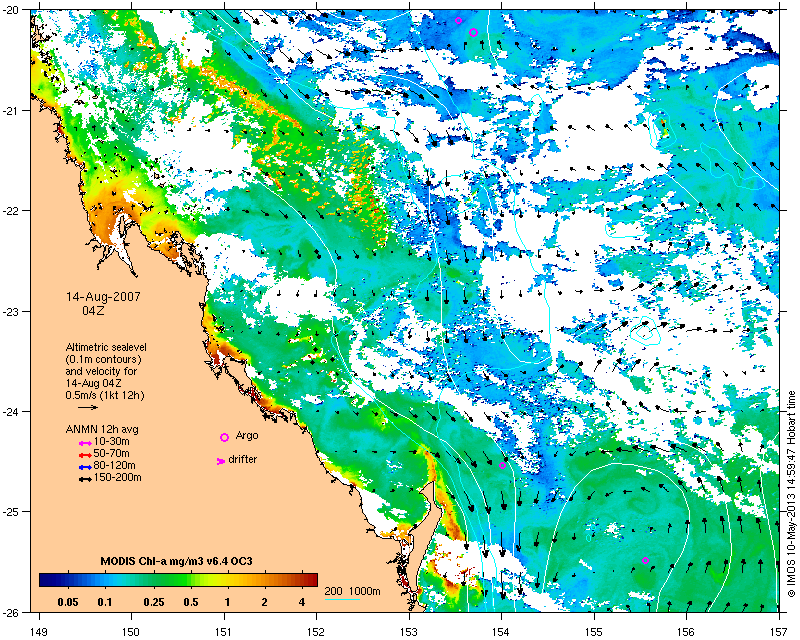This screenshot has height=640, width=800.
Task: Click the '4' colorbar value
Action: (x=302, y=602)
